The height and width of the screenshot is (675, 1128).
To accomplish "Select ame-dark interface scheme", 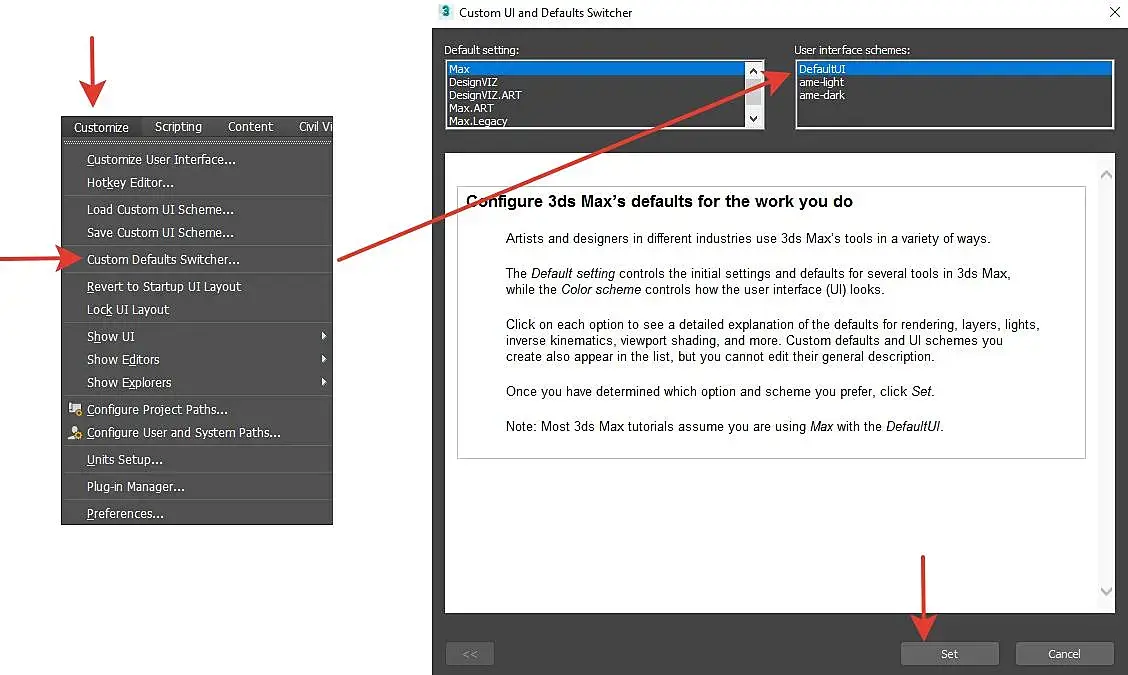I will click(x=954, y=95).
